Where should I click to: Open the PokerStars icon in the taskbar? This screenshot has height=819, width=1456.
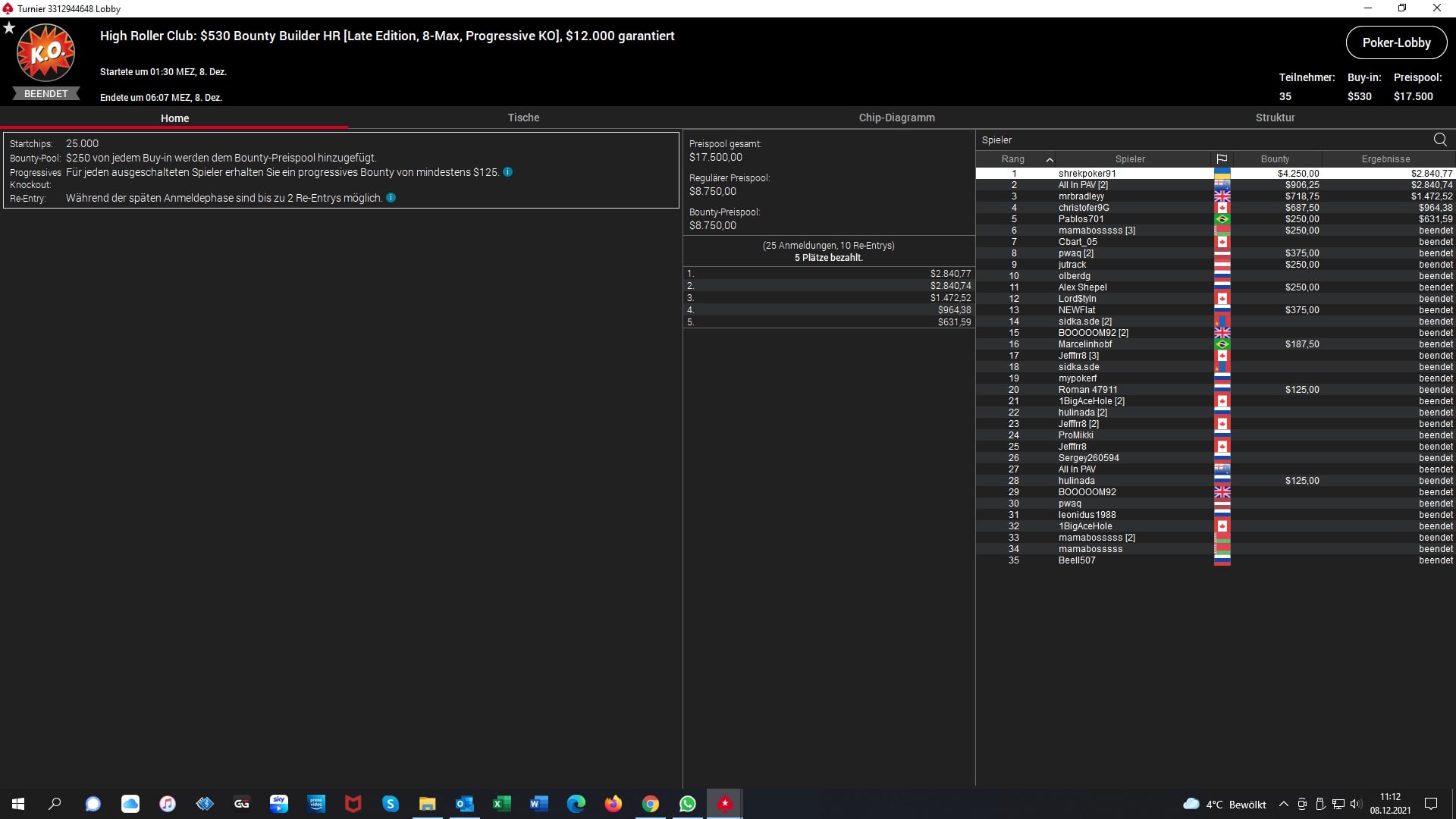point(724,804)
